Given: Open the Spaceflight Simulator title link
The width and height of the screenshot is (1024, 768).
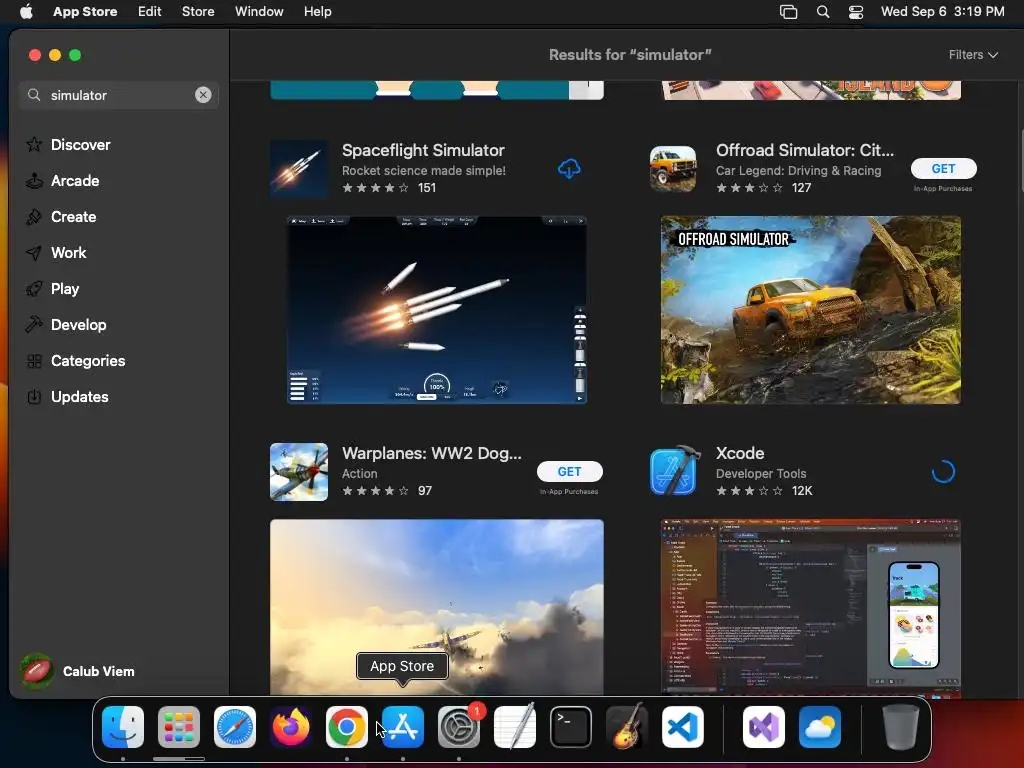Looking at the screenshot, I should pyautogui.click(x=423, y=150).
